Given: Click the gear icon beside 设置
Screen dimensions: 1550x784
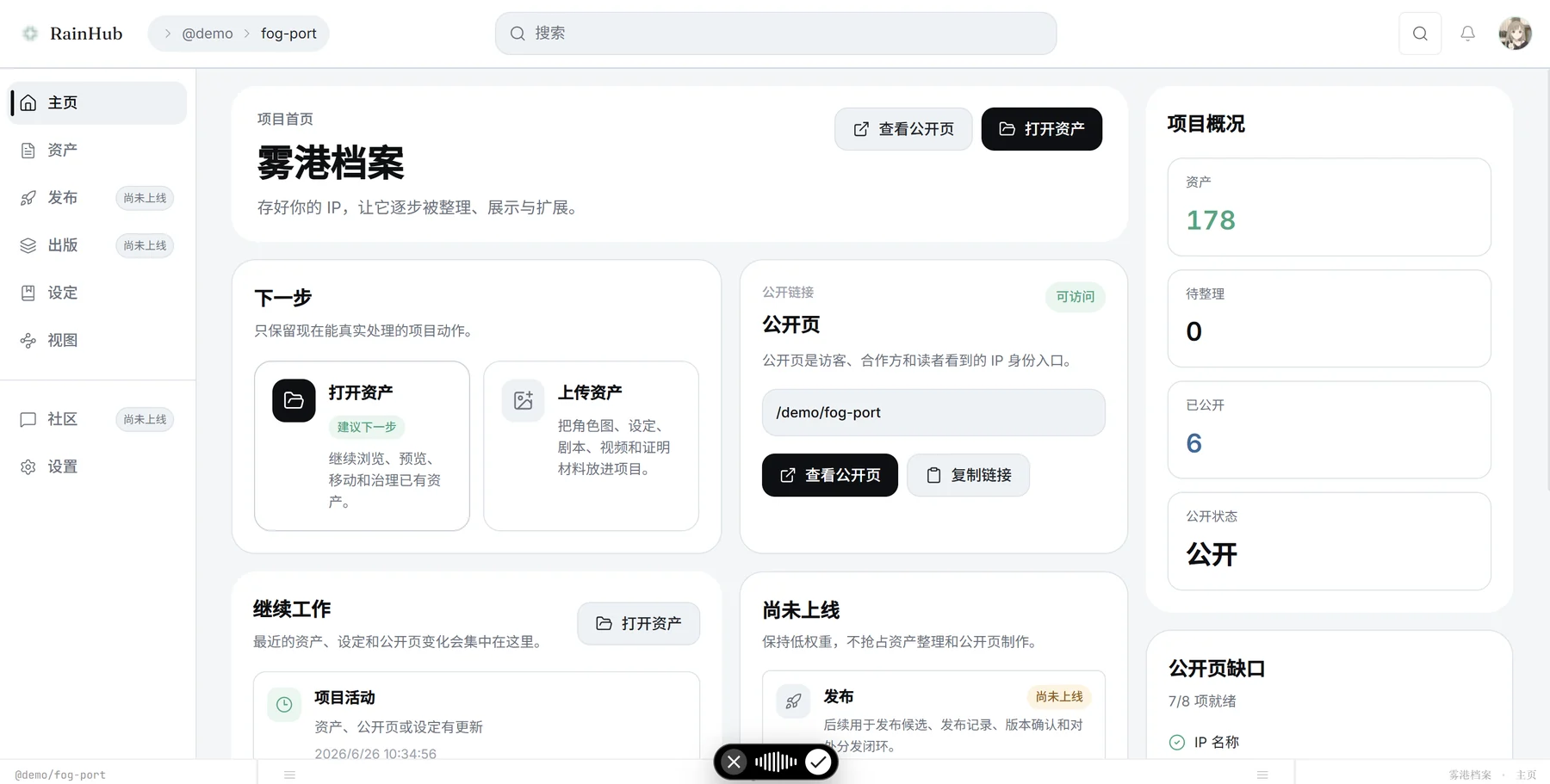Looking at the screenshot, I should point(28,466).
